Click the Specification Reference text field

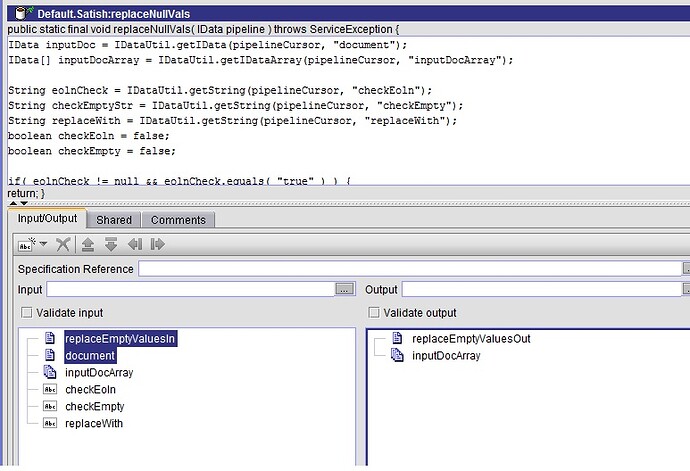(x=410, y=269)
